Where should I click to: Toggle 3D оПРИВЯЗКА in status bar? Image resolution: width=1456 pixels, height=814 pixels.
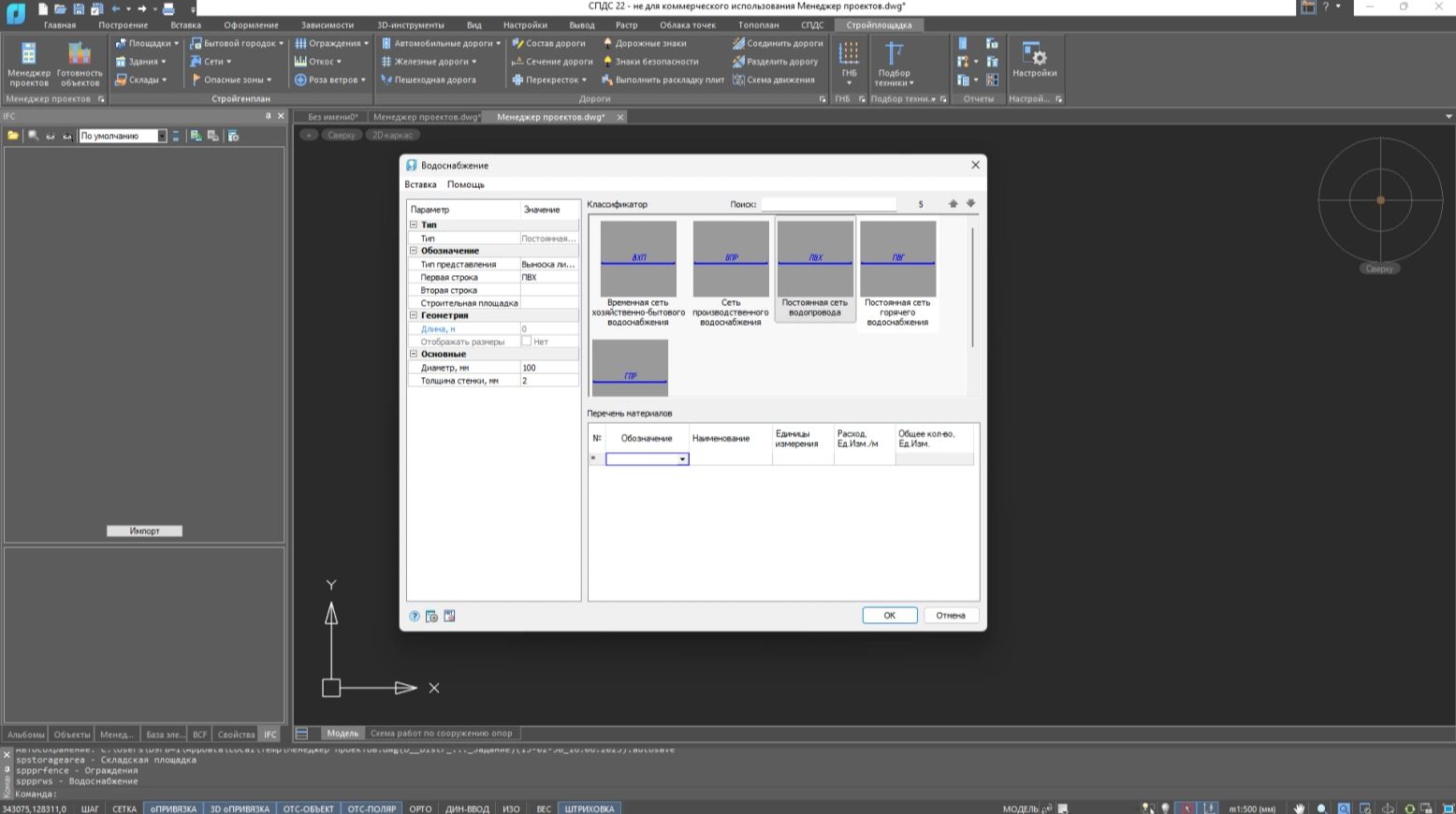pyautogui.click(x=240, y=808)
